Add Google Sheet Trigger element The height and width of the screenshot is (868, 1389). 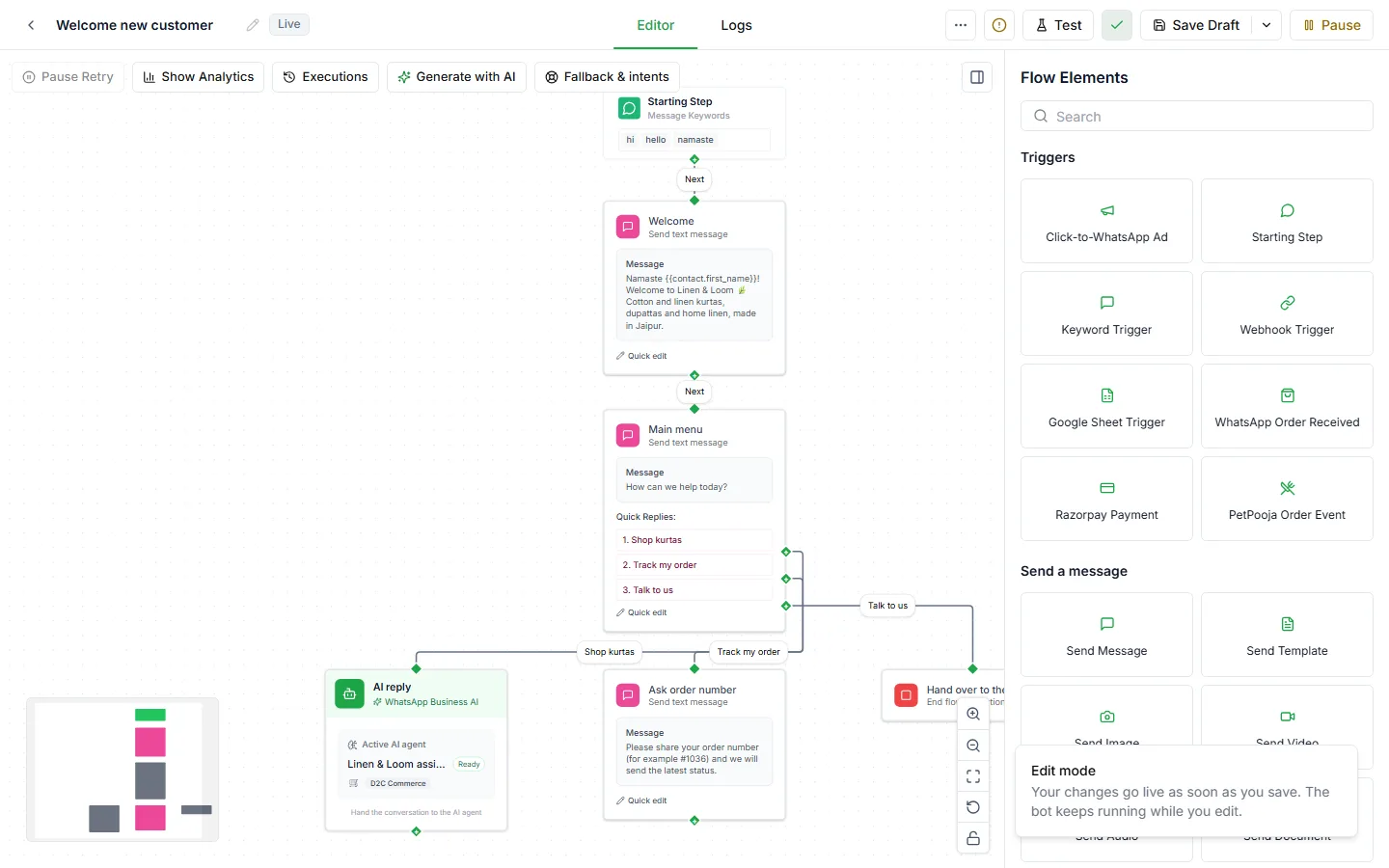[1106, 406]
